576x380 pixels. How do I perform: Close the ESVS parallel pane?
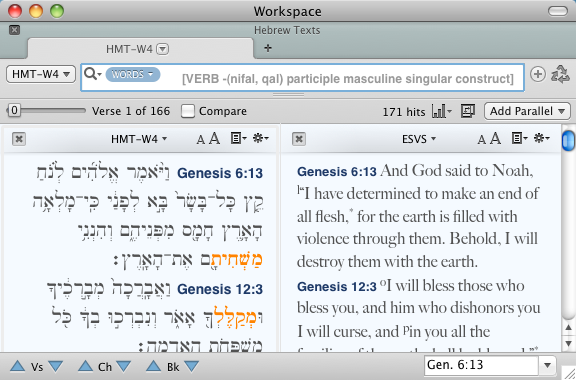pyautogui.click(x=299, y=139)
